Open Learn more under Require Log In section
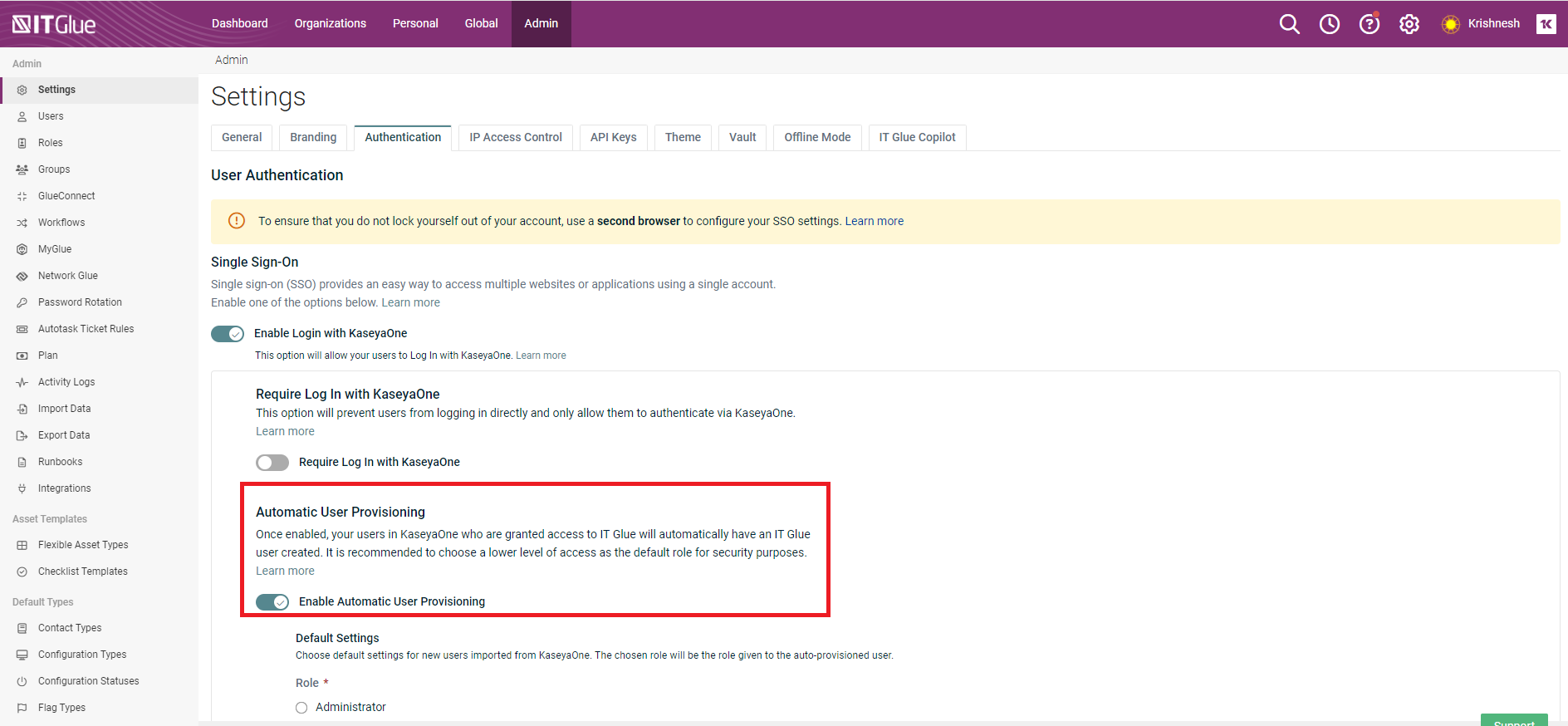 (285, 432)
